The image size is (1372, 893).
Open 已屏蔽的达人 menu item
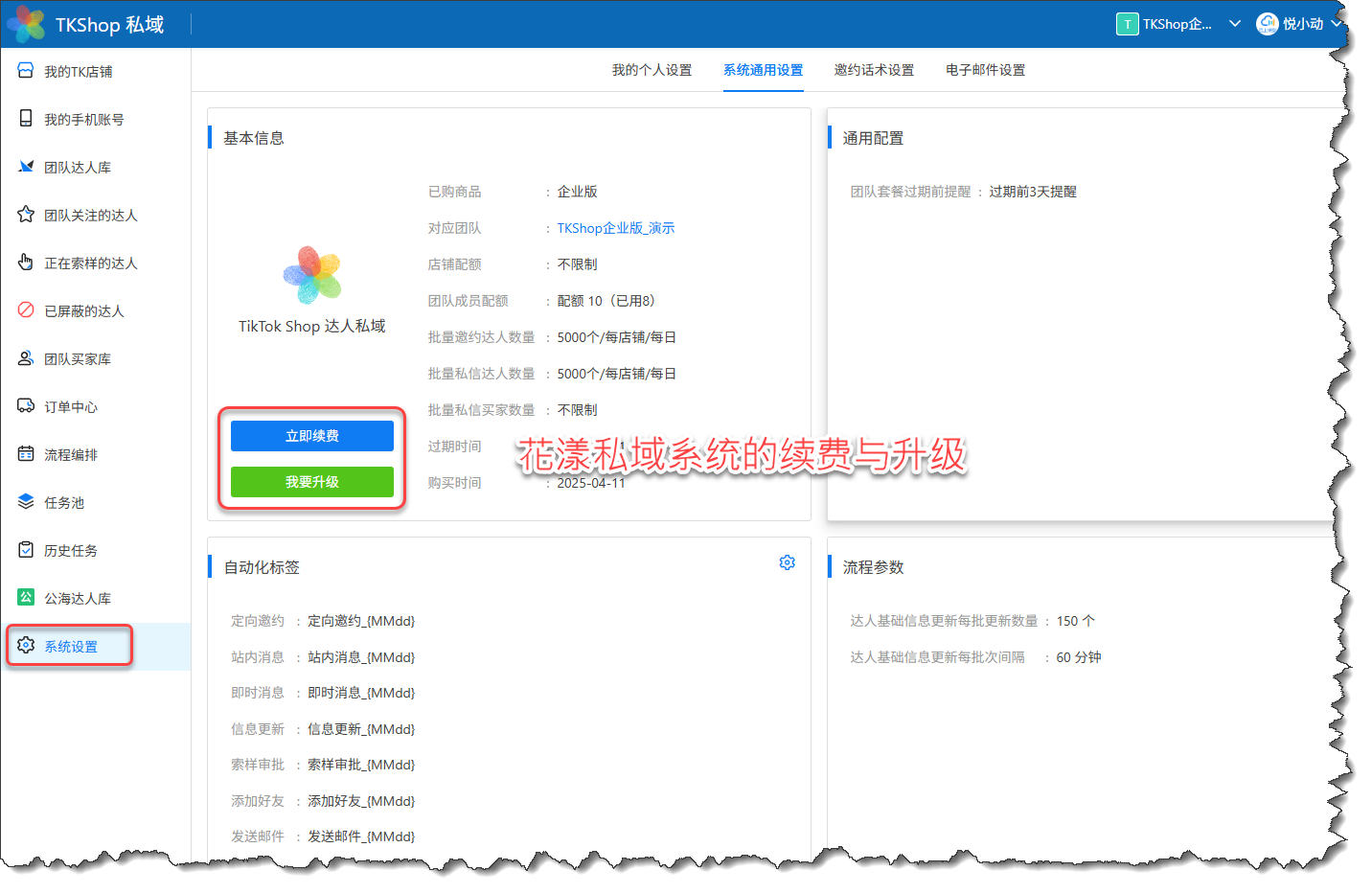[x=96, y=311]
